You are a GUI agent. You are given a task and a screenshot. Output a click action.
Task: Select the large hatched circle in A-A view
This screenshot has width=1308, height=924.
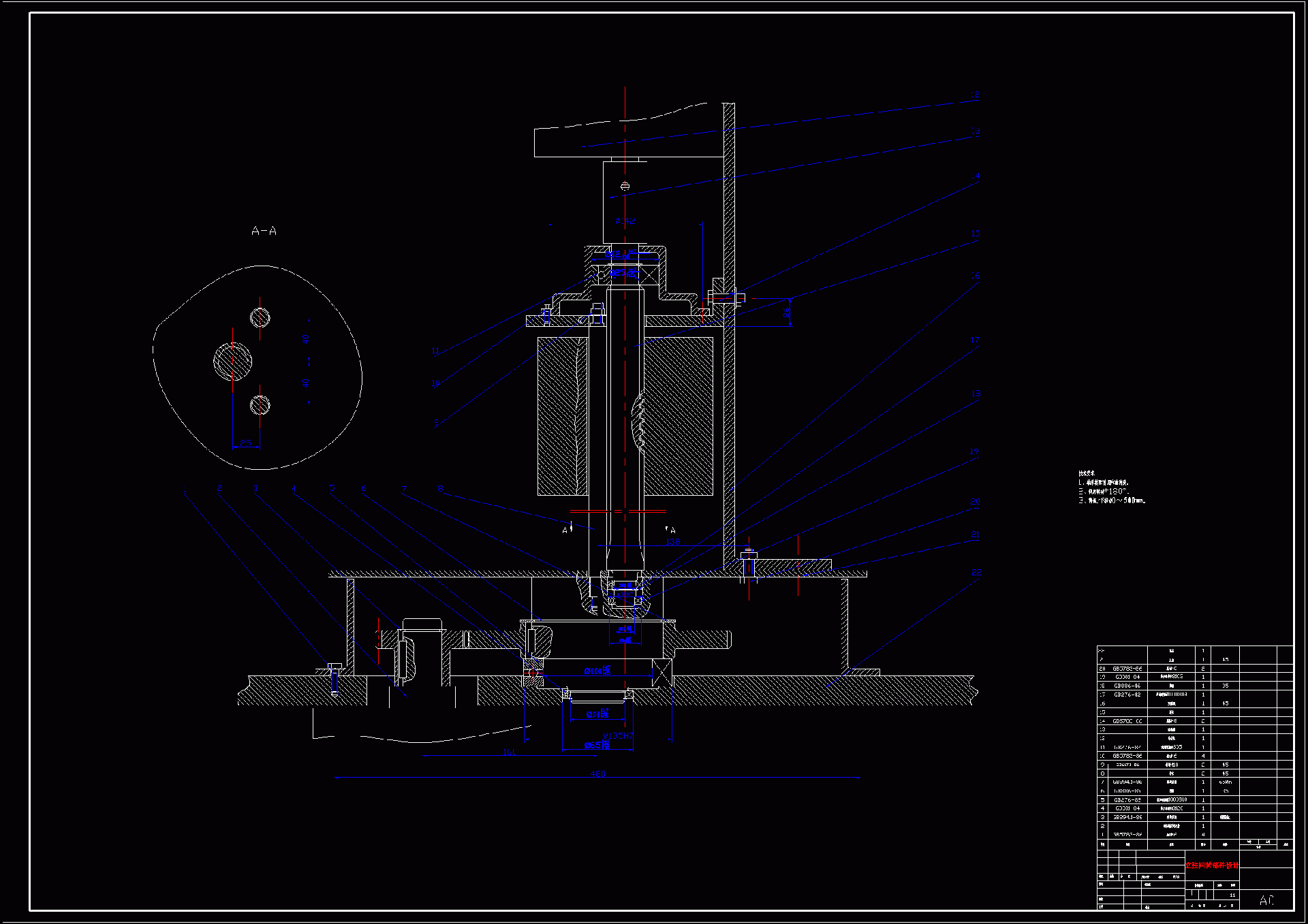click(232, 362)
